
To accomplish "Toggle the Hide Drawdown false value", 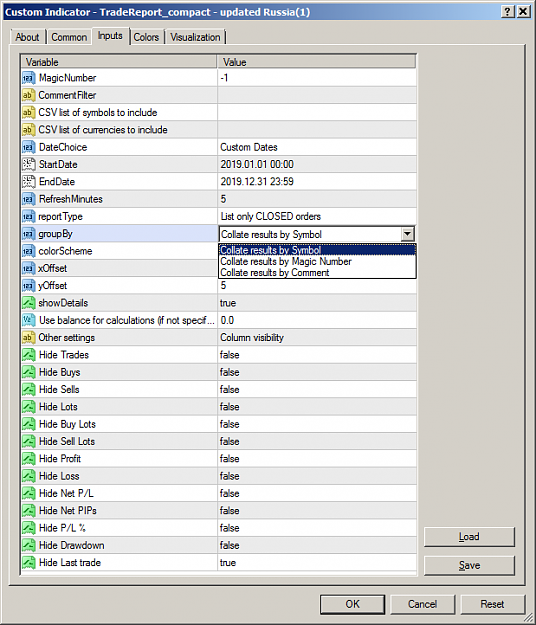I will click(x=317, y=545).
